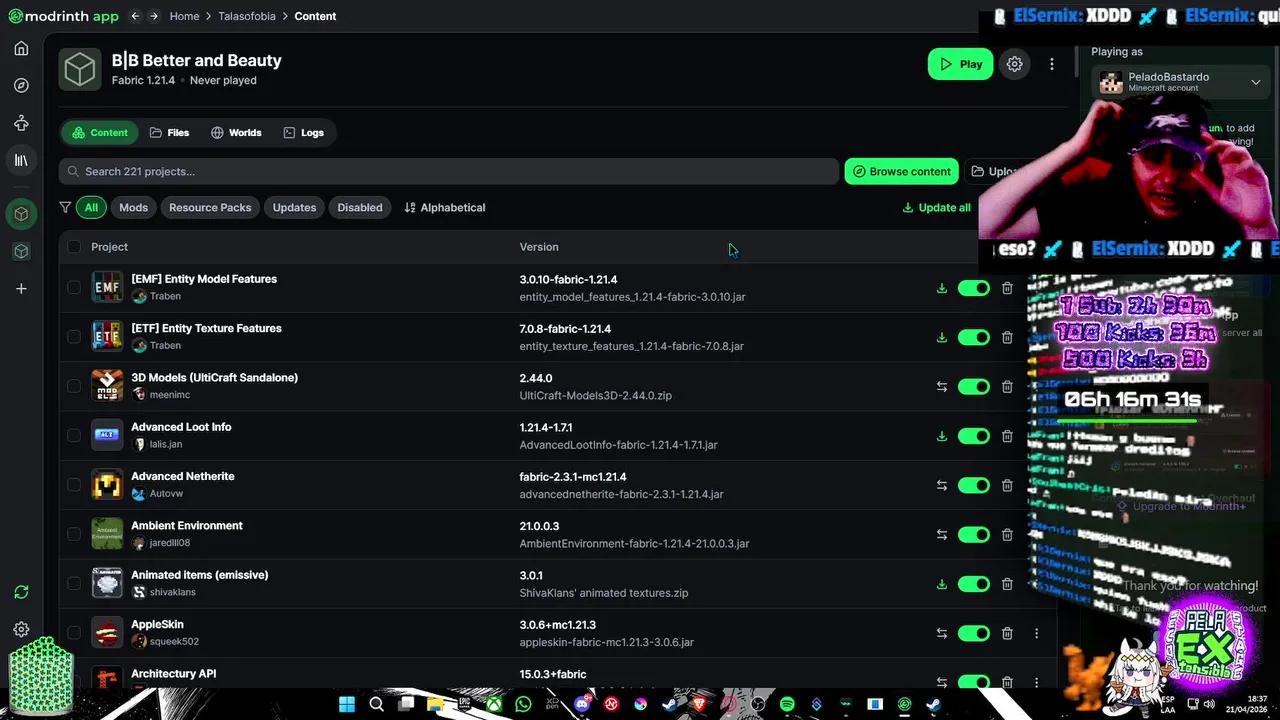
Task: Open the Talasofobia breadcrumb link
Action: tap(246, 16)
